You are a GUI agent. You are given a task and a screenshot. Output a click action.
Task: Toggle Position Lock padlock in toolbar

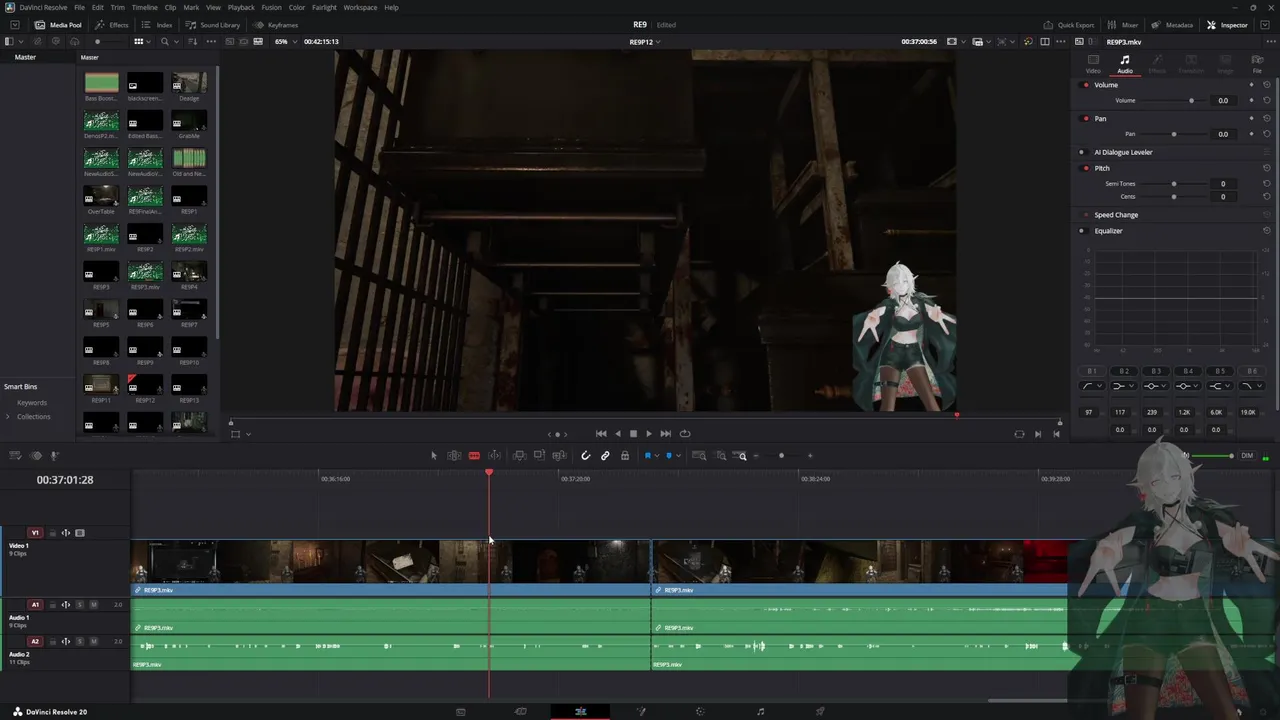pyautogui.click(x=625, y=456)
